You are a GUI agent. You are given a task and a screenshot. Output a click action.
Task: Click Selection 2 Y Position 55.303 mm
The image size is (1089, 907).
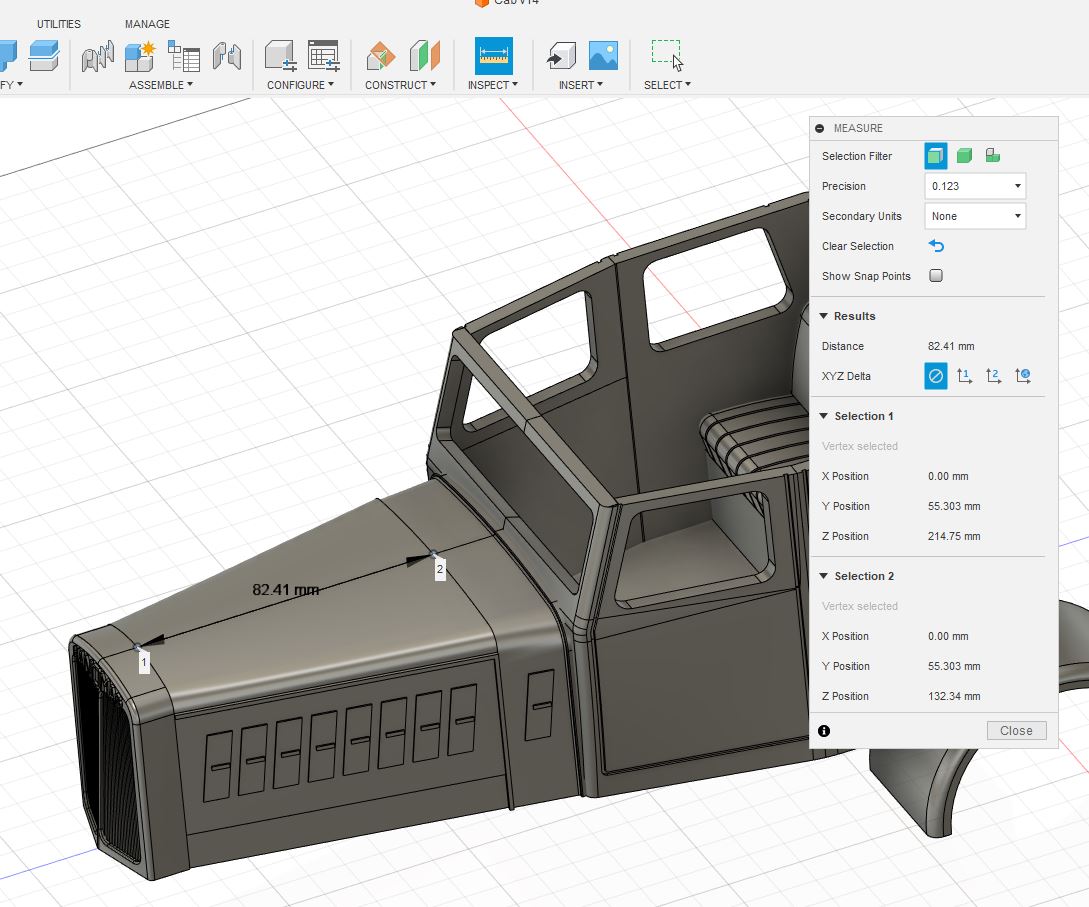point(954,666)
